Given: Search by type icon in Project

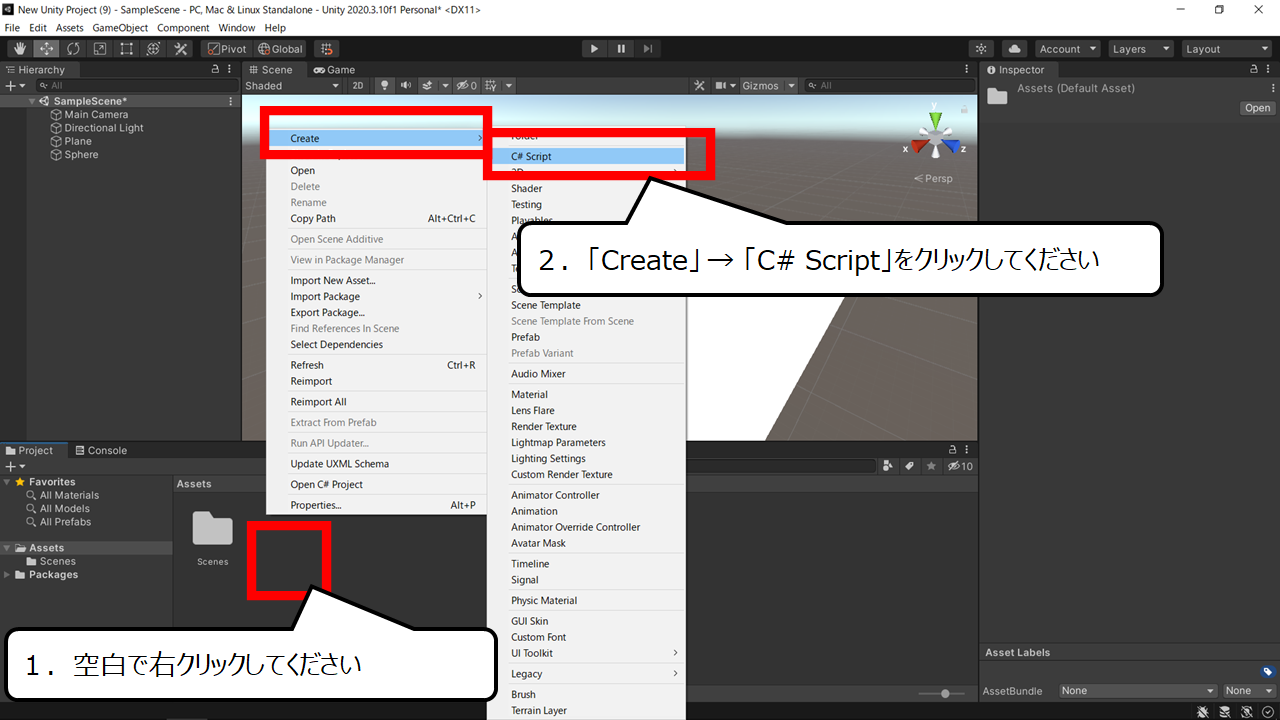Looking at the screenshot, I should tap(888, 466).
